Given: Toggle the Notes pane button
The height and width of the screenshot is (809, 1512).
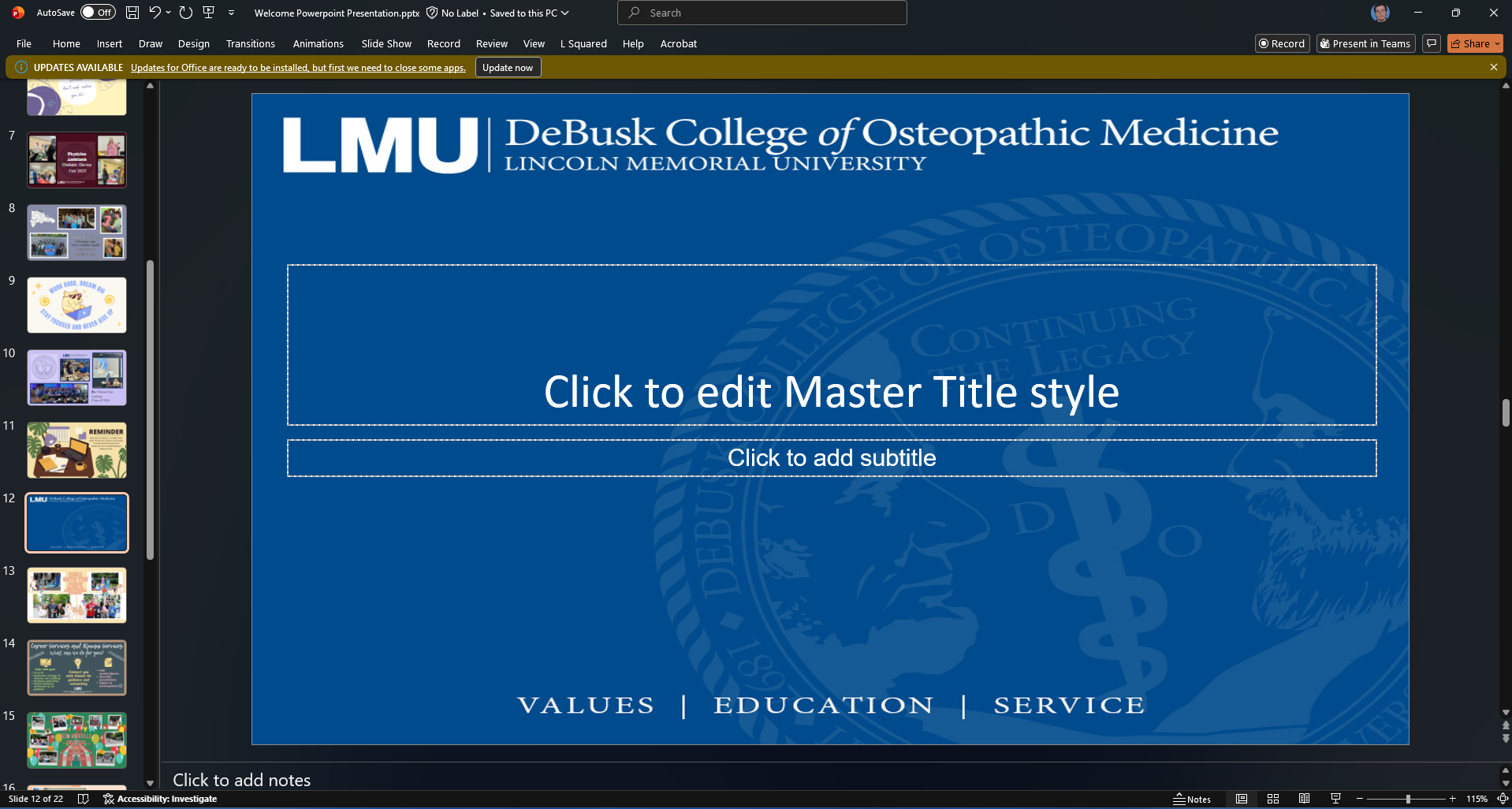Looking at the screenshot, I should 1192,799.
